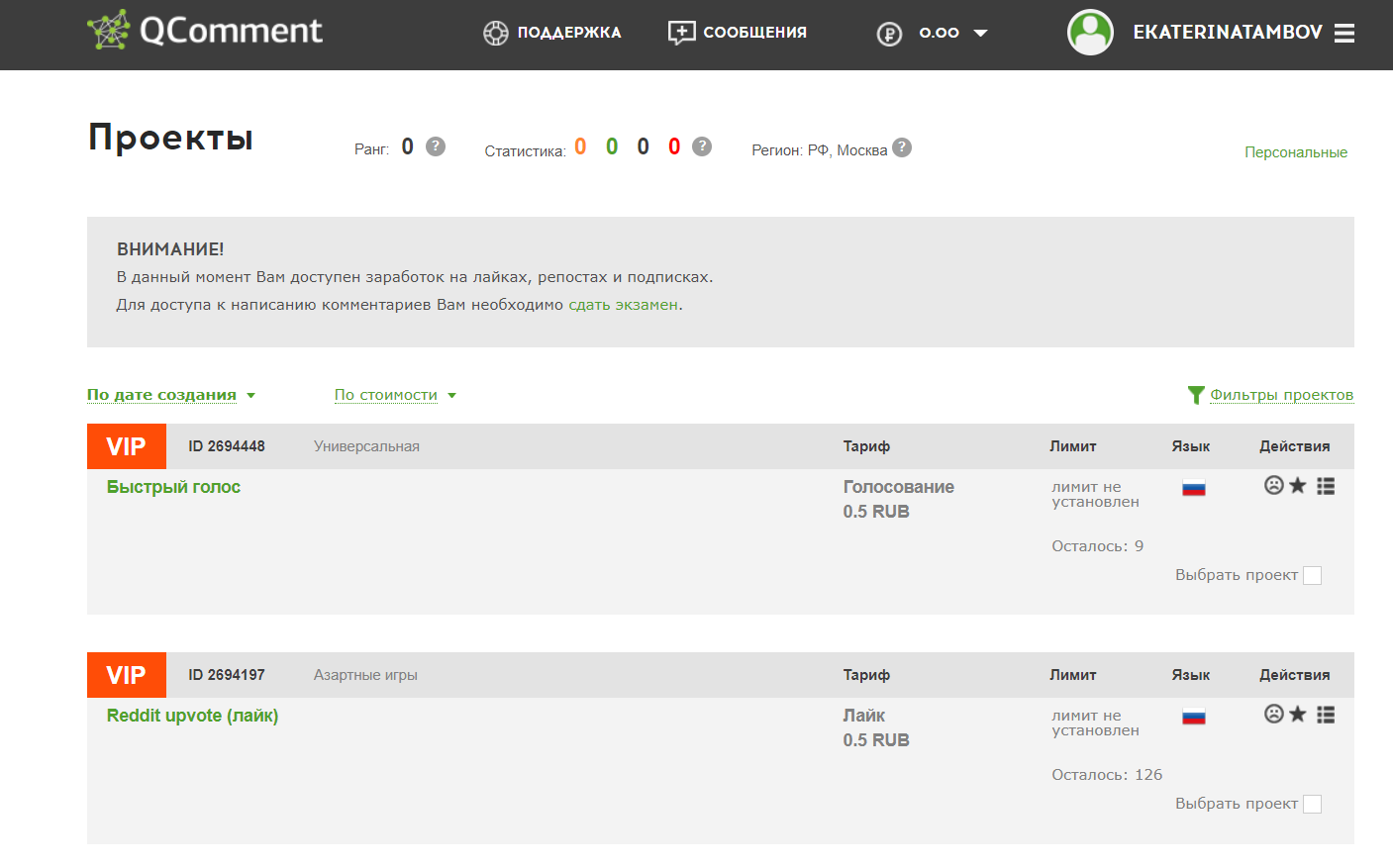Click the QComment logo
This screenshot has width=1393, height=868.
click(205, 31)
